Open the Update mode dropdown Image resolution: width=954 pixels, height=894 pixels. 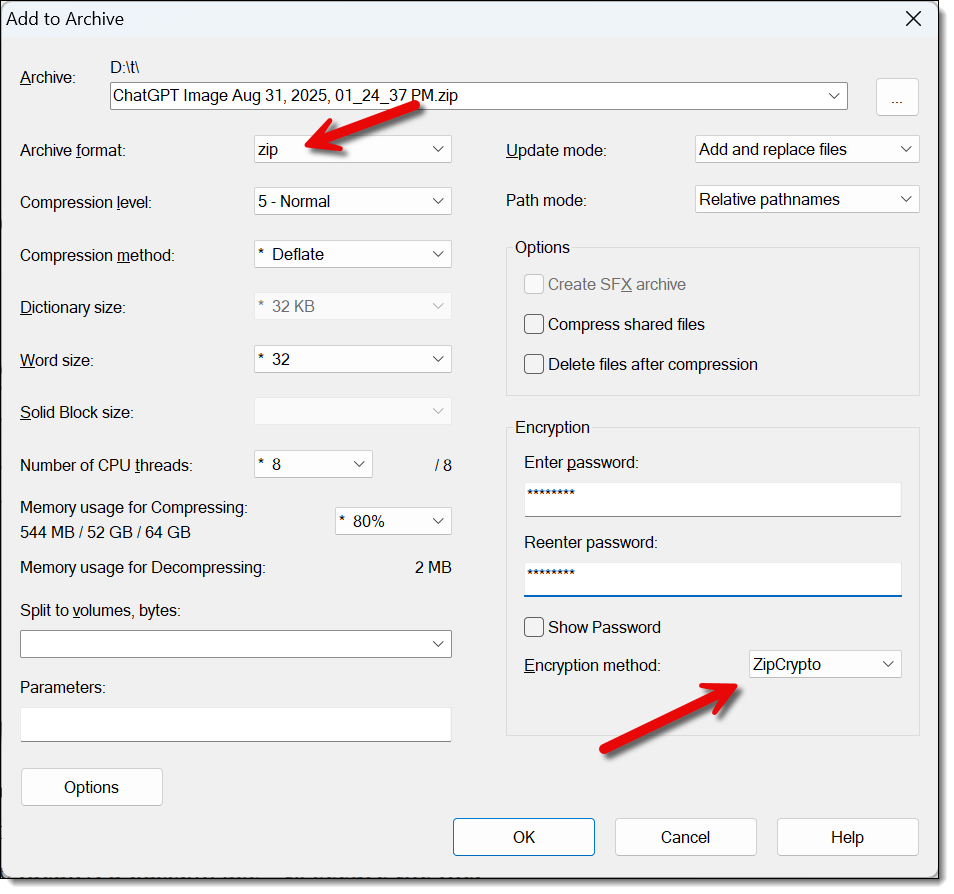point(806,149)
